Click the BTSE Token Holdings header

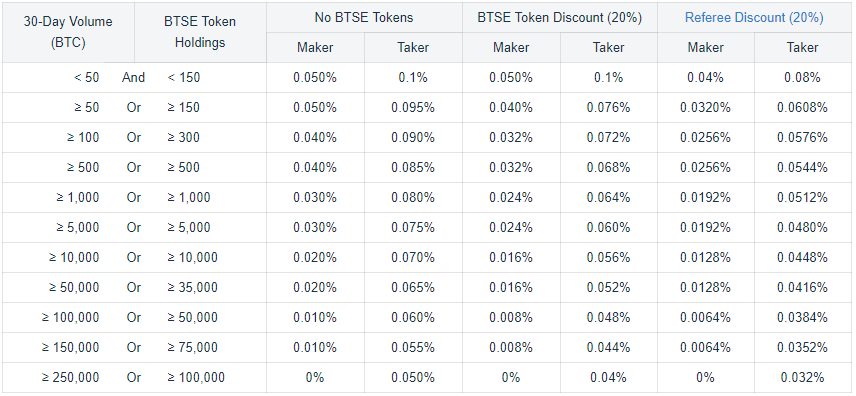coord(200,32)
